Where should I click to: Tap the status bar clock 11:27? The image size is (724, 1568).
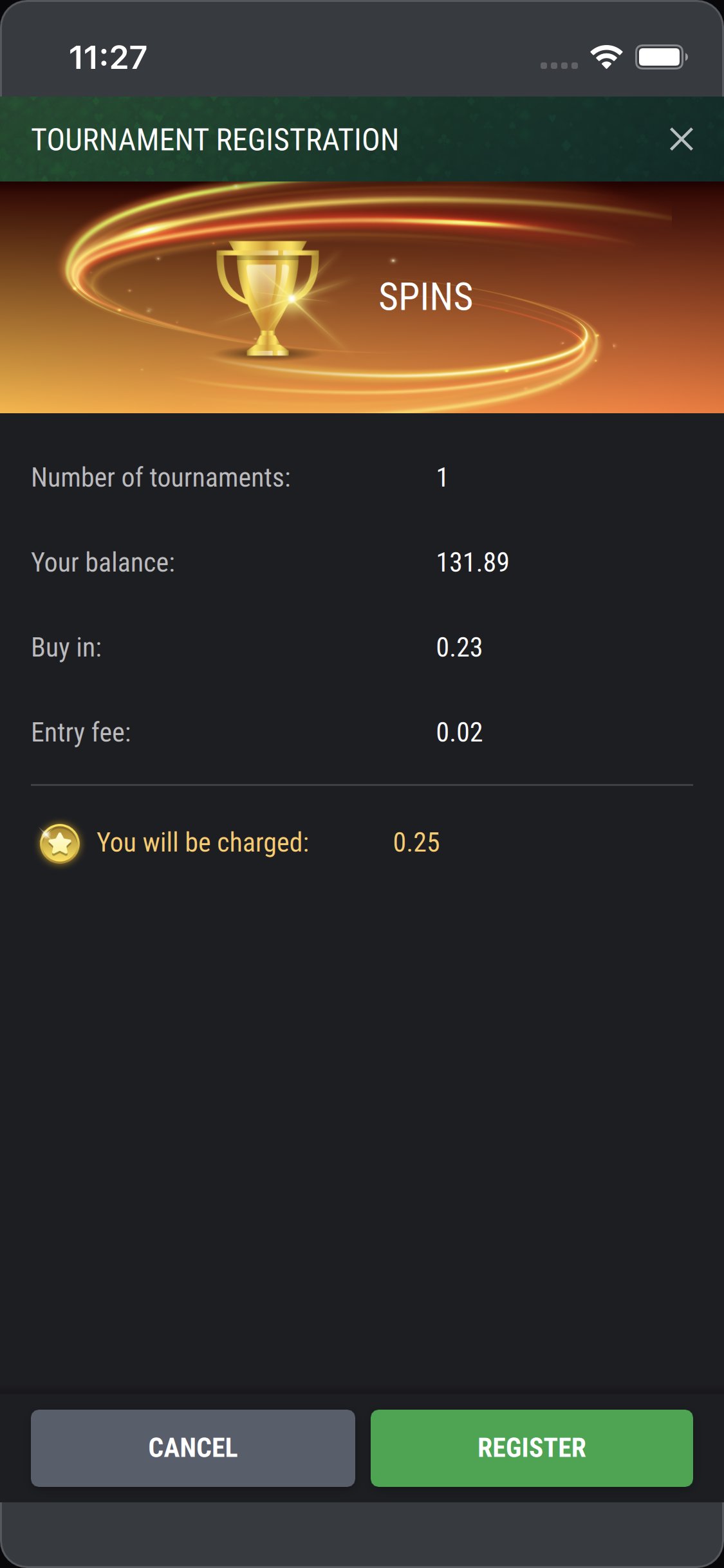coord(108,57)
